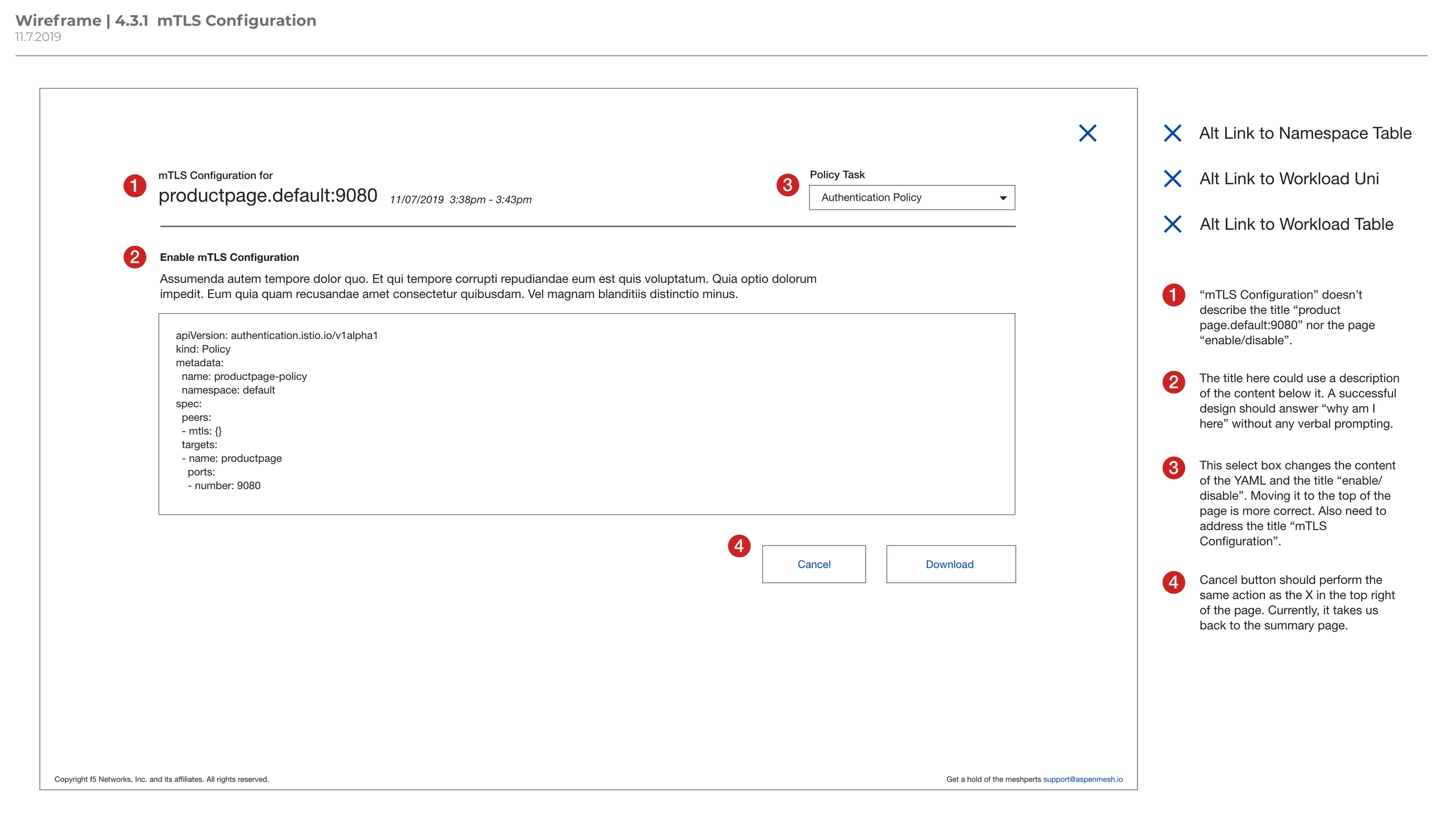Click the productpage.default:9080 title
This screenshot has height=819, width=1456.
tap(268, 196)
